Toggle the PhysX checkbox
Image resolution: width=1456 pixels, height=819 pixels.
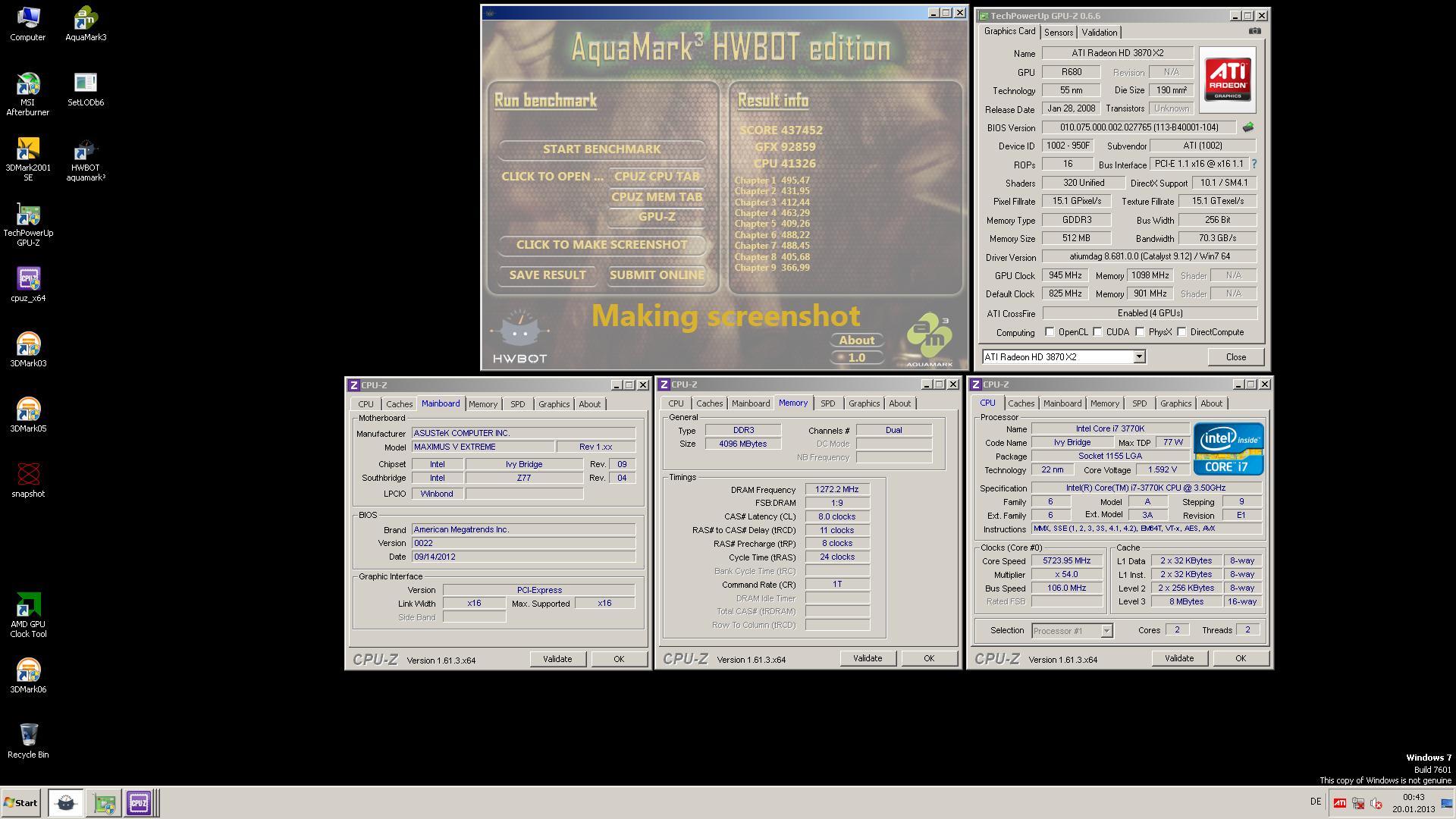coord(1140,332)
